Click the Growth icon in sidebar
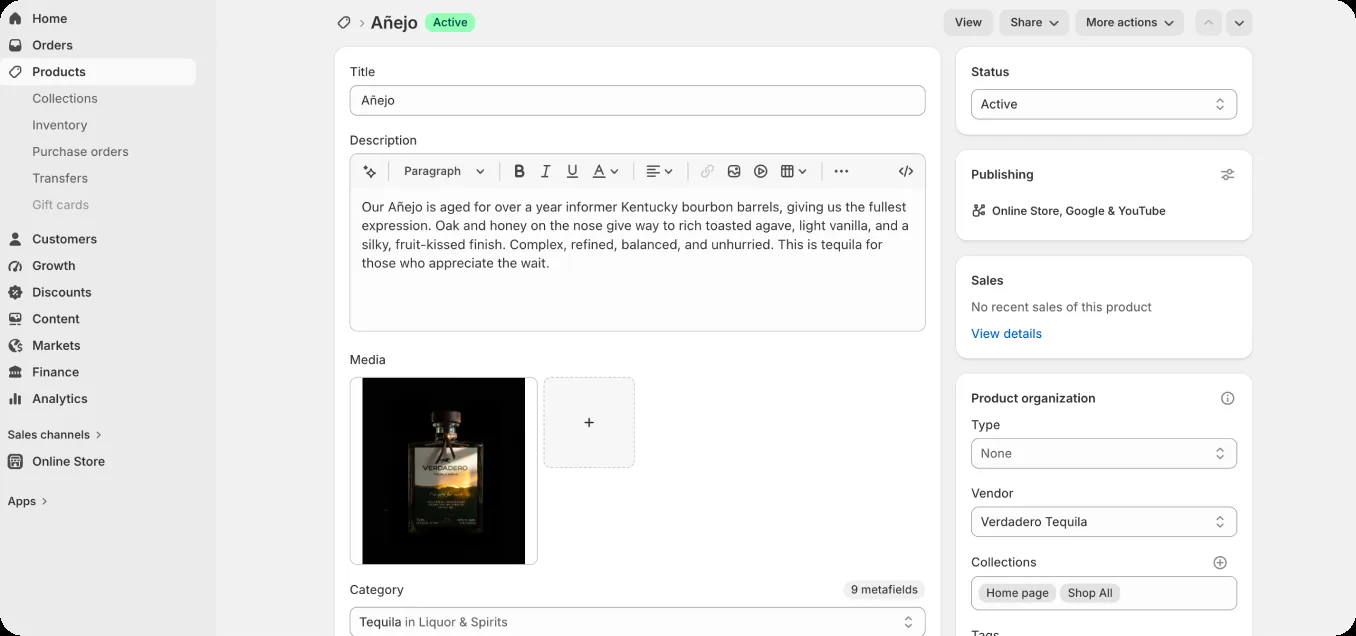 [15, 266]
